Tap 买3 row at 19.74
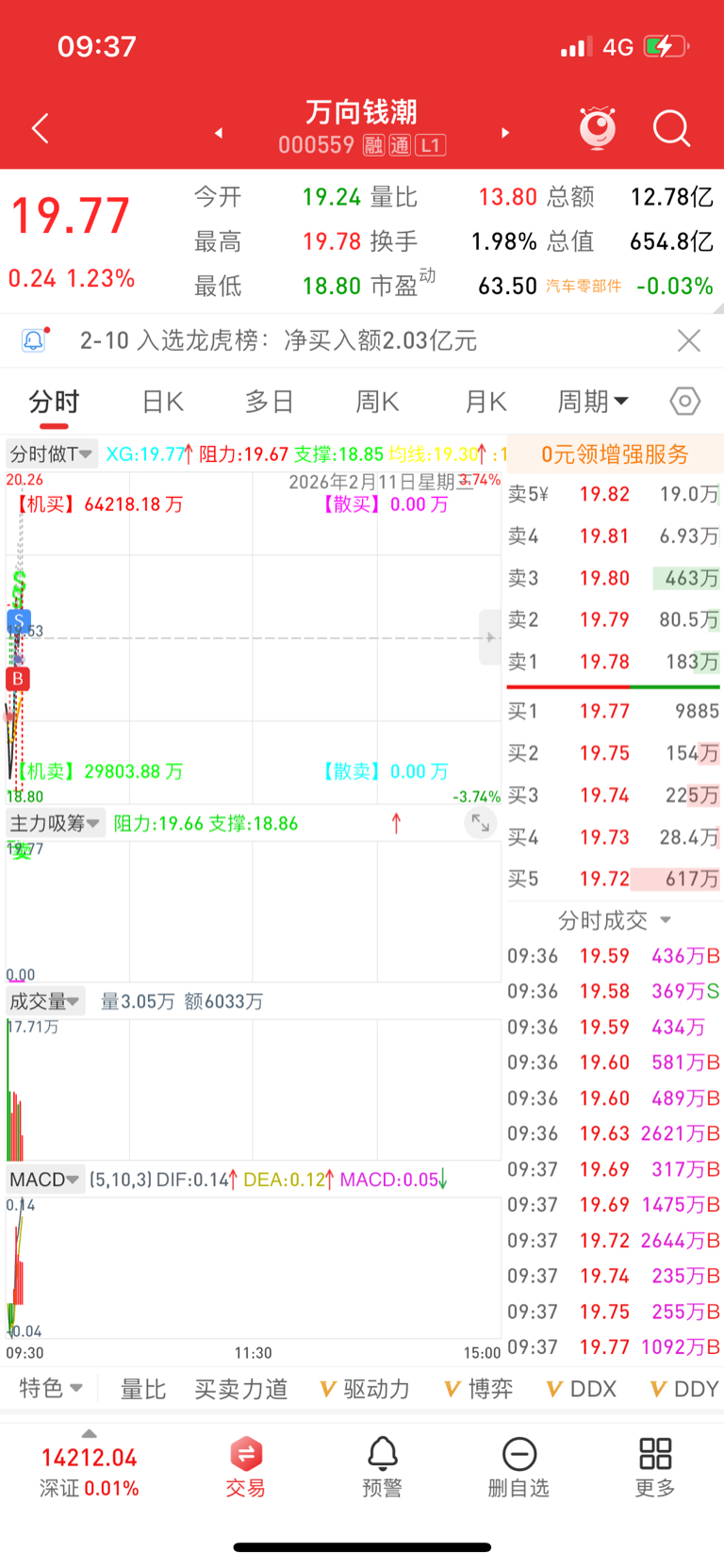 pos(615,795)
